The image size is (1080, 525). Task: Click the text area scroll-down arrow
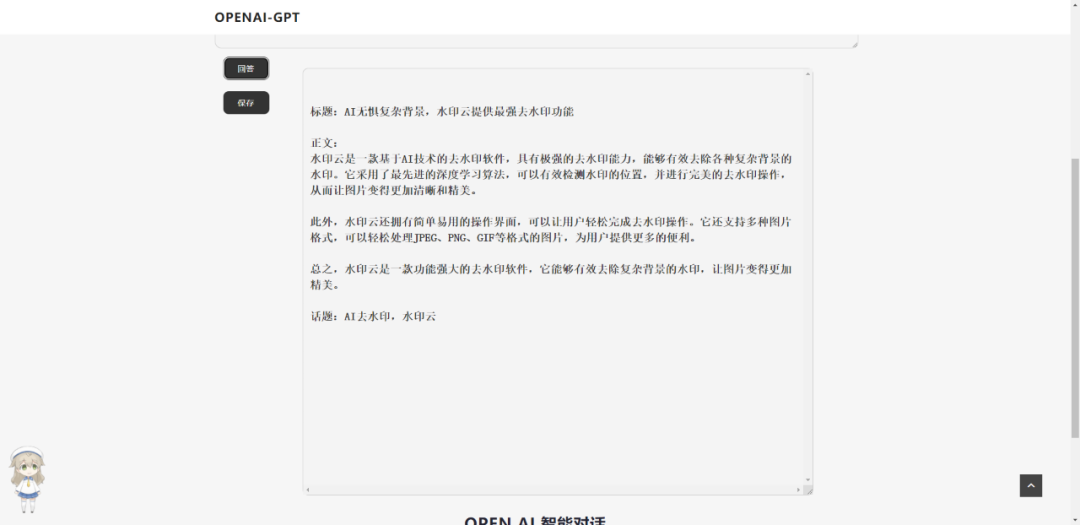pos(808,480)
